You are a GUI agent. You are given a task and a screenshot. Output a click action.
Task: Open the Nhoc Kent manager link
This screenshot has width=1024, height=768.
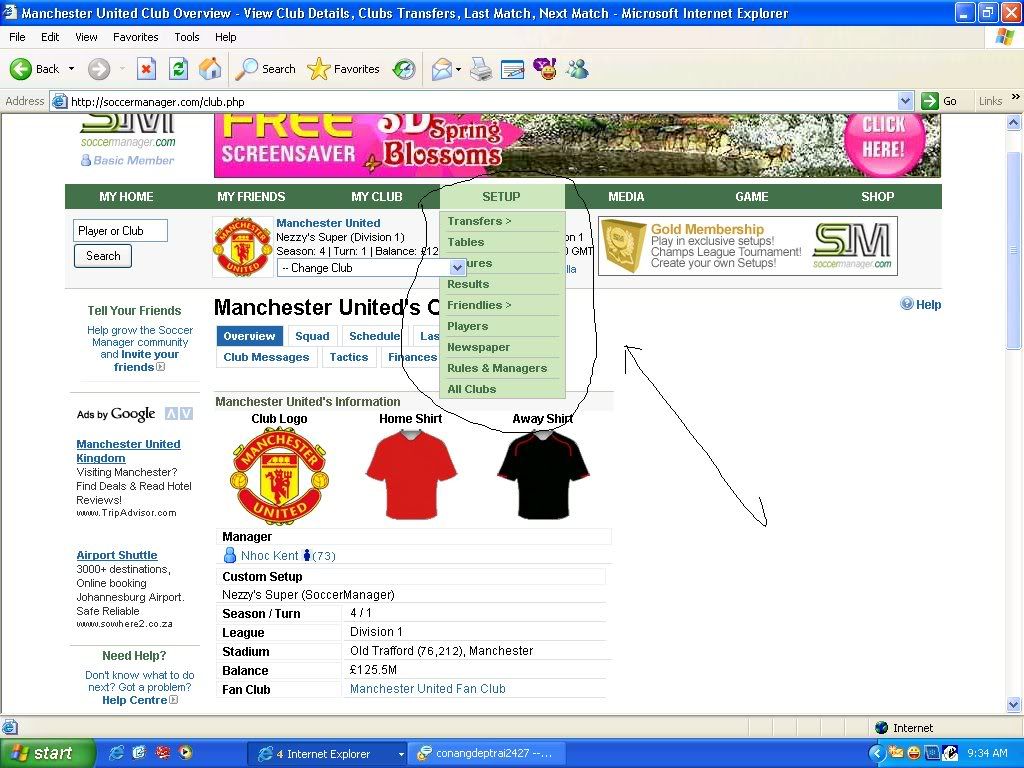point(269,555)
